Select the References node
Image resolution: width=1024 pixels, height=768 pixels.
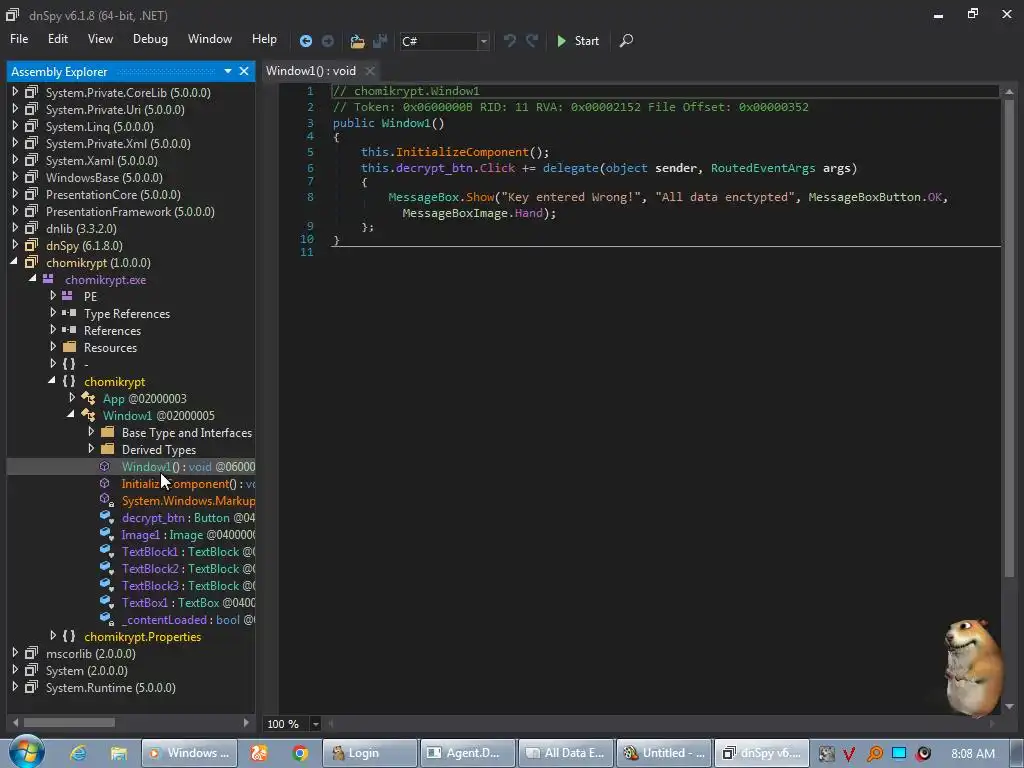(112, 330)
